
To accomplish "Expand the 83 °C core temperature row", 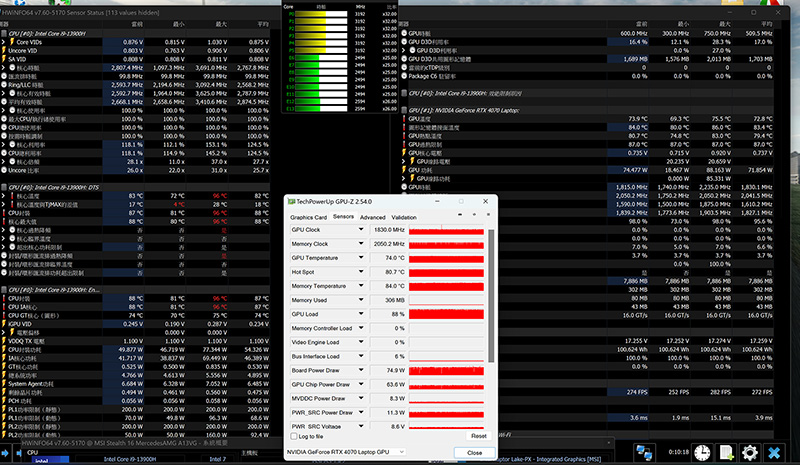I will coord(4,196).
